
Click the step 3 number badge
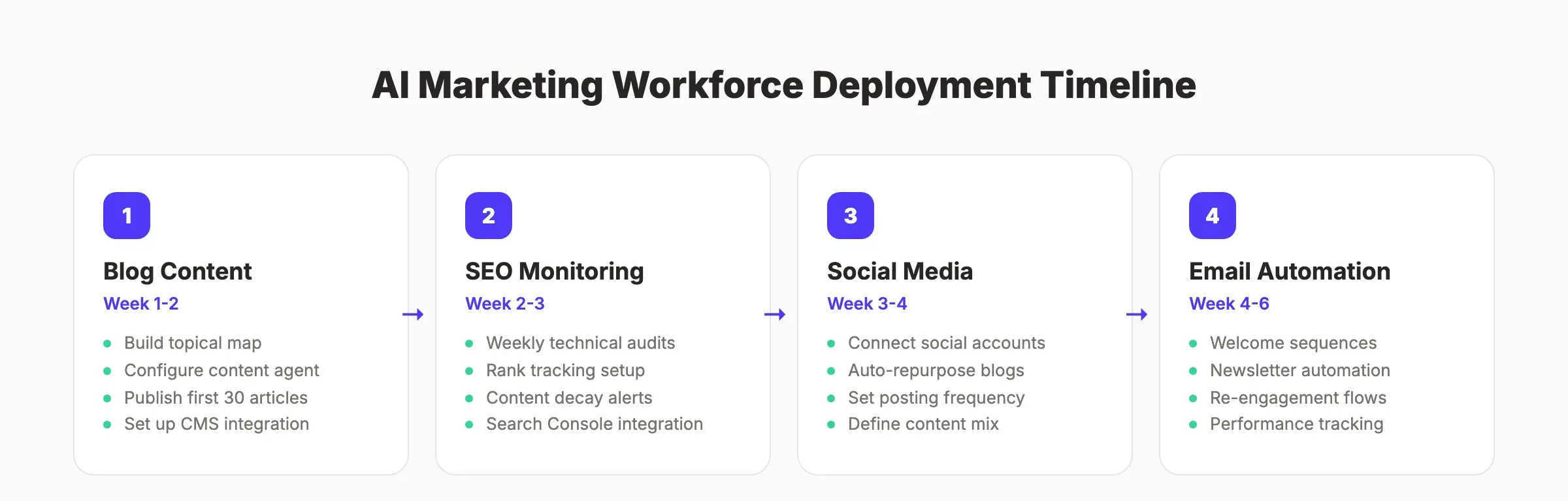[x=851, y=216]
